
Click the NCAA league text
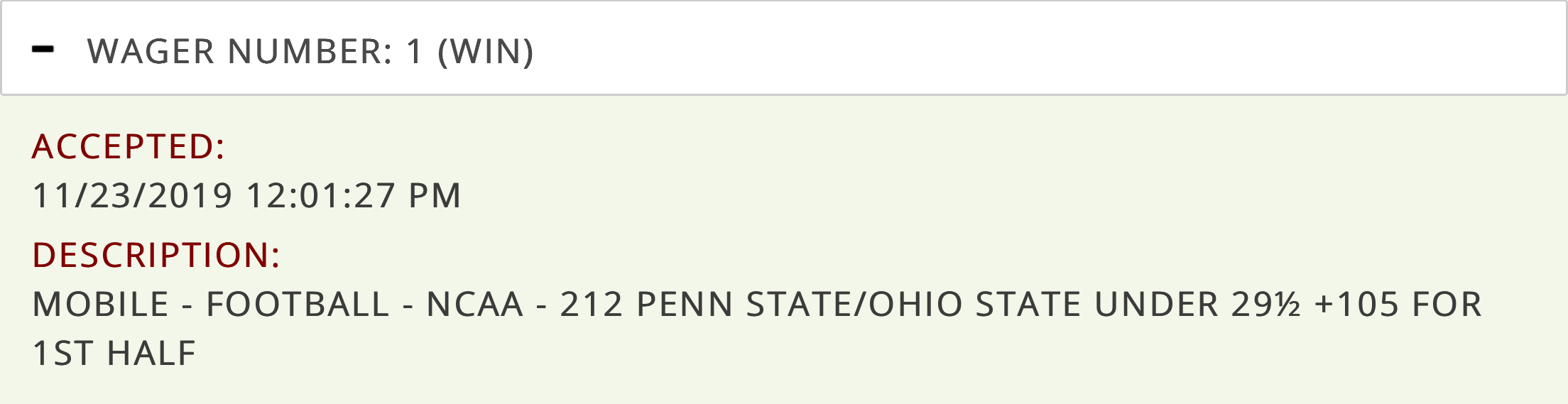pyautogui.click(x=474, y=305)
